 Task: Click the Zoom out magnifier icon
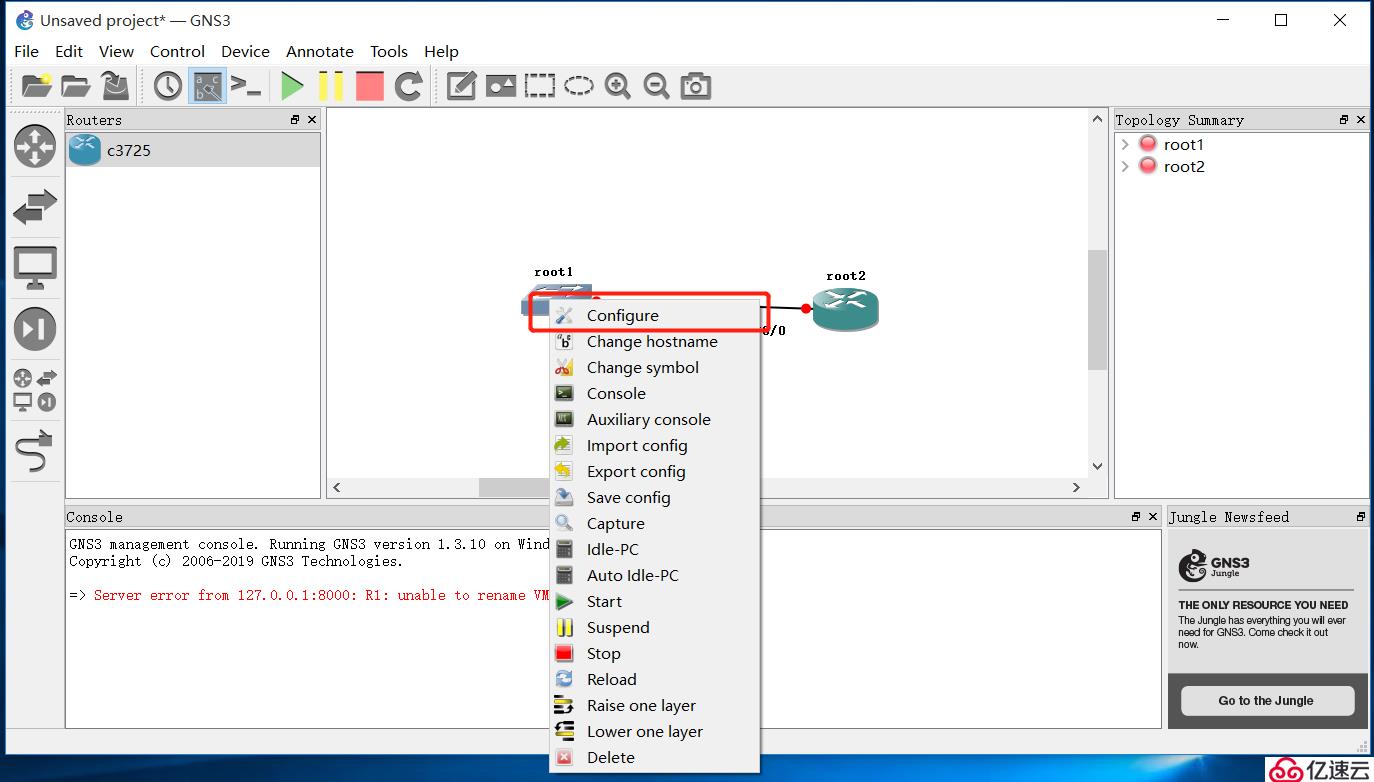coord(656,86)
